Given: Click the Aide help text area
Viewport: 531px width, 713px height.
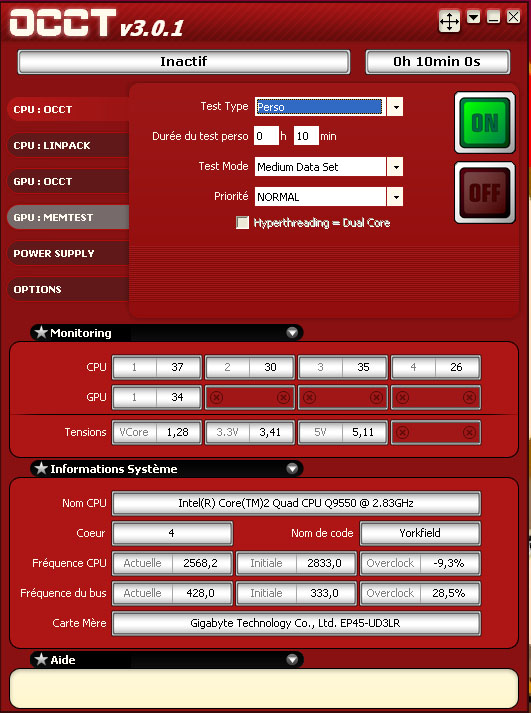Looking at the screenshot, I should coord(264,689).
